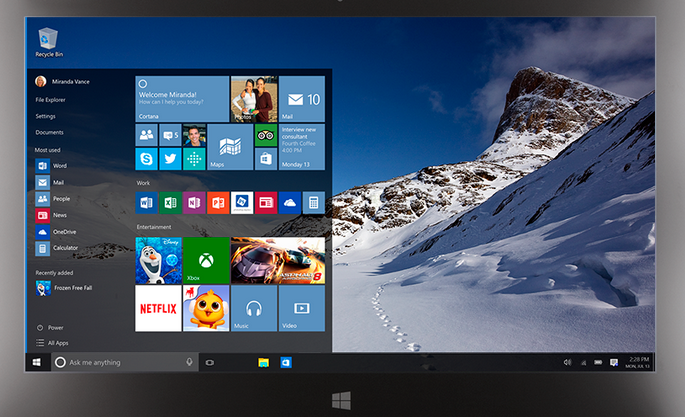Screen dimensions: 685x417
Task: Open the volume control in tray
Action: (x=567, y=362)
